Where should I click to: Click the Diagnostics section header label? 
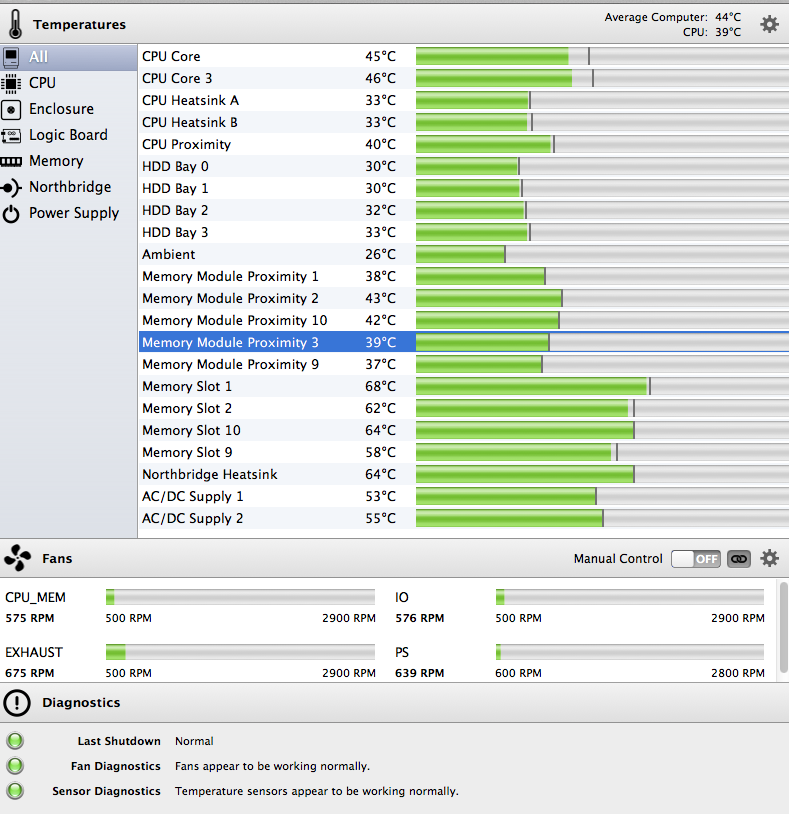81,702
